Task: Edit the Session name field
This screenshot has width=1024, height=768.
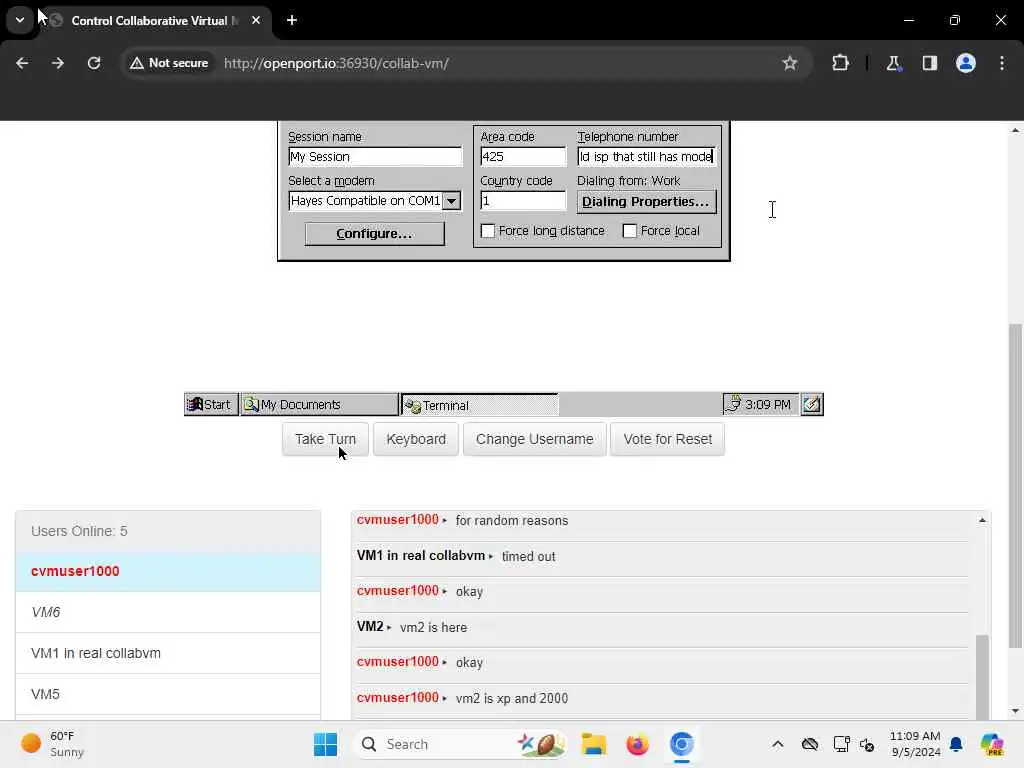Action: point(375,157)
